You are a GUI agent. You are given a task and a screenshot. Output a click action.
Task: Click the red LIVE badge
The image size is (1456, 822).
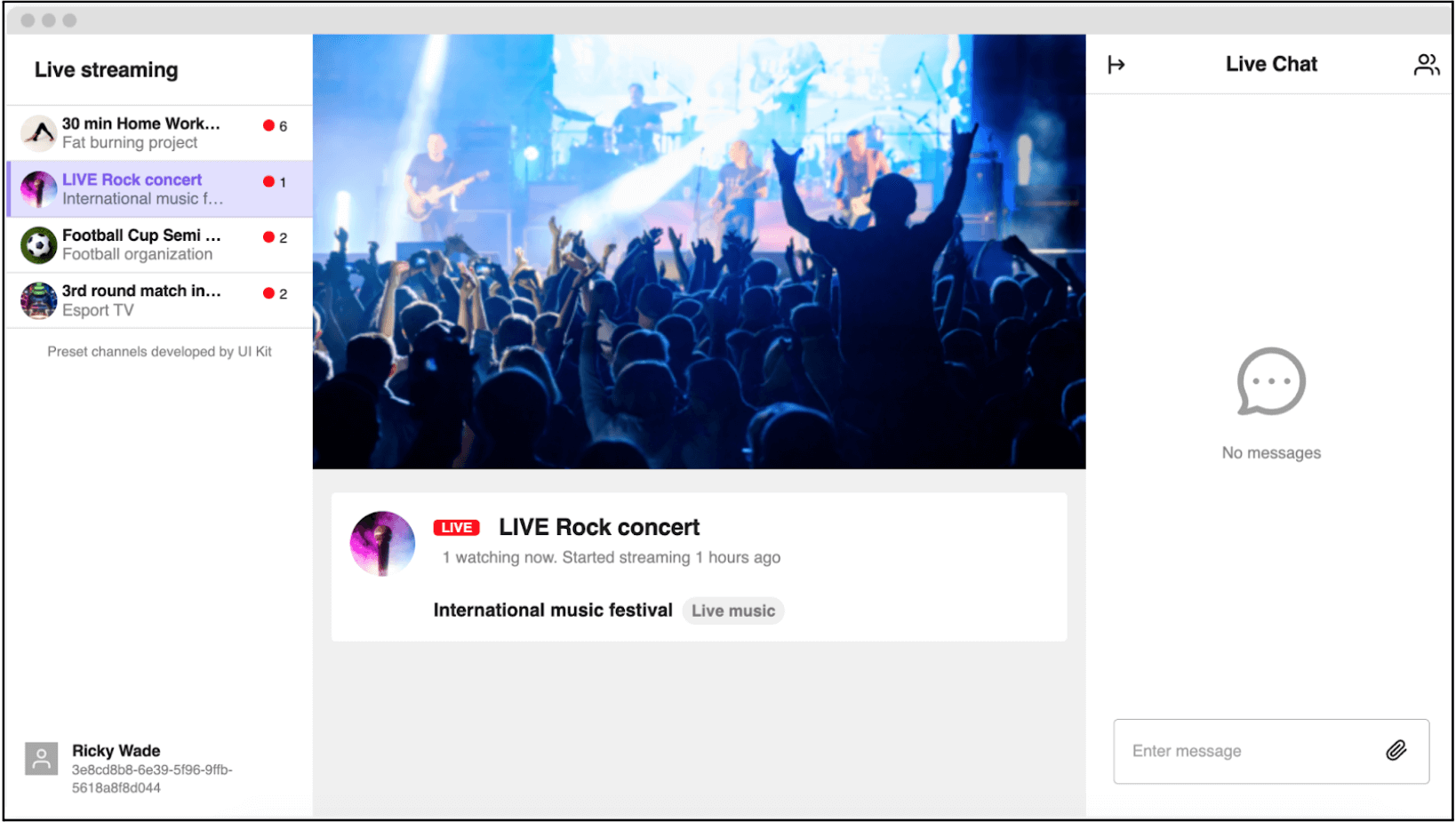click(456, 528)
